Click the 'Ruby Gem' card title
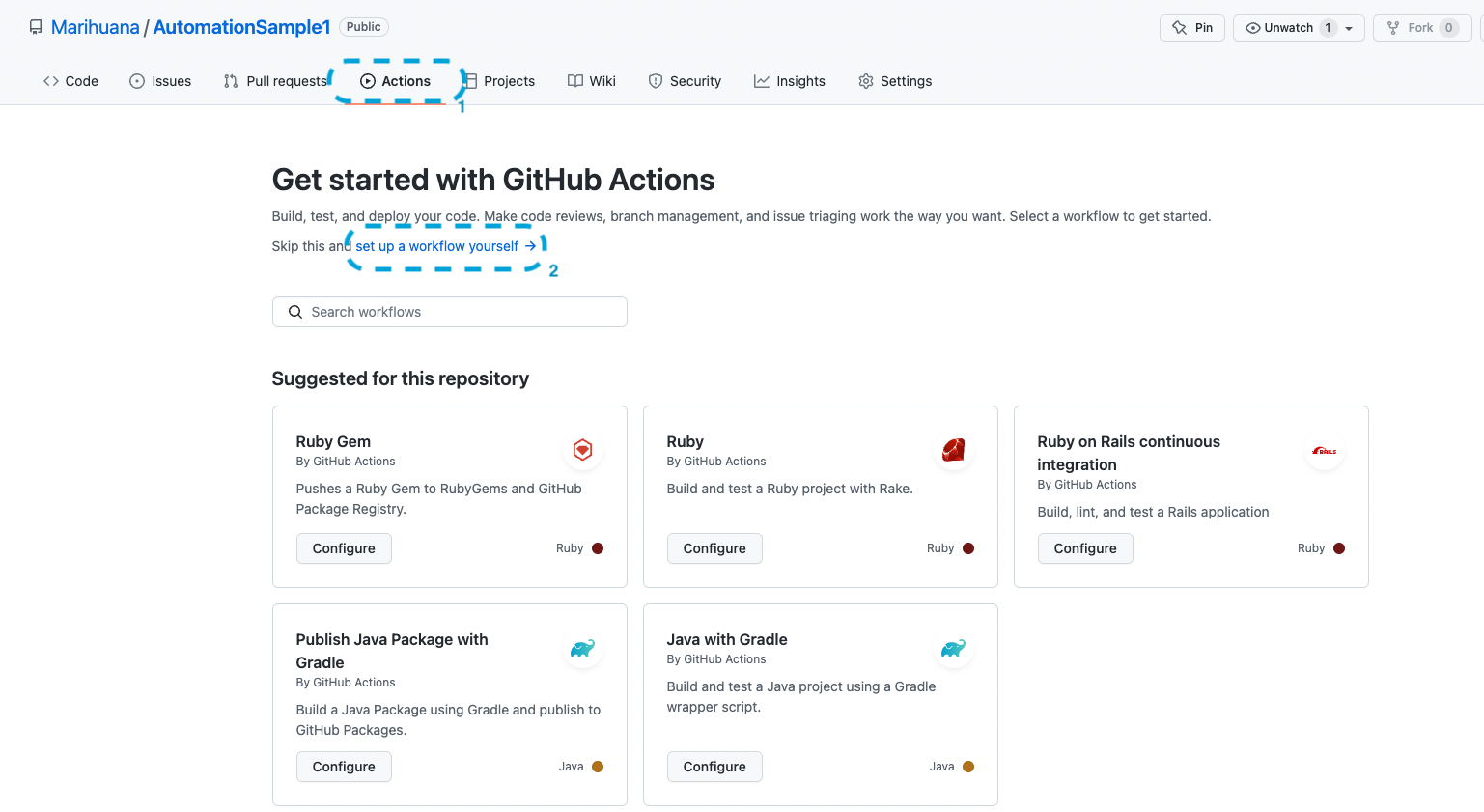Viewport: 1484px width, 812px height. pyautogui.click(x=333, y=441)
